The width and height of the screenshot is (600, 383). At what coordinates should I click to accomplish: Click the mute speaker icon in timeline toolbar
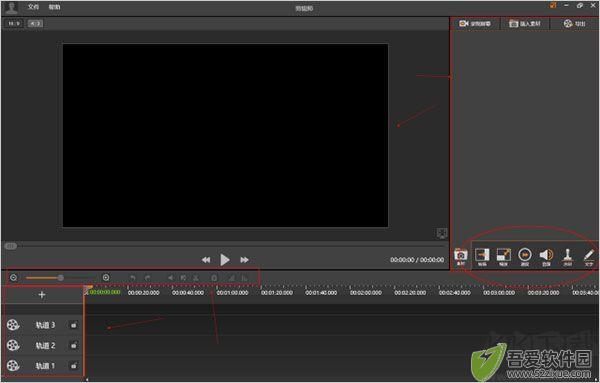click(x=171, y=278)
